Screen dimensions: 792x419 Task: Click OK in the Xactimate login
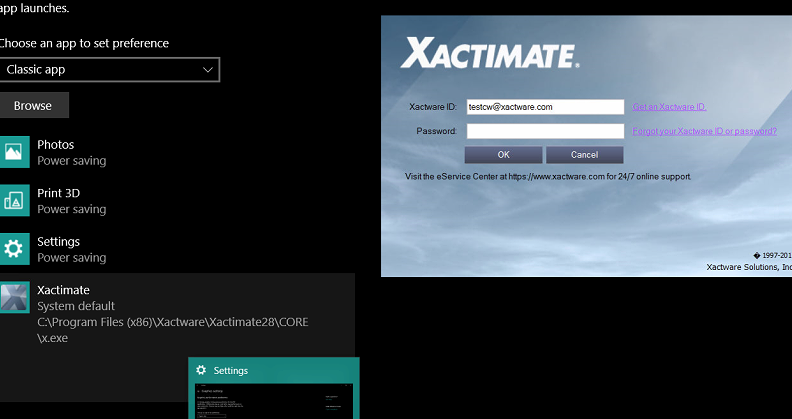pos(504,155)
